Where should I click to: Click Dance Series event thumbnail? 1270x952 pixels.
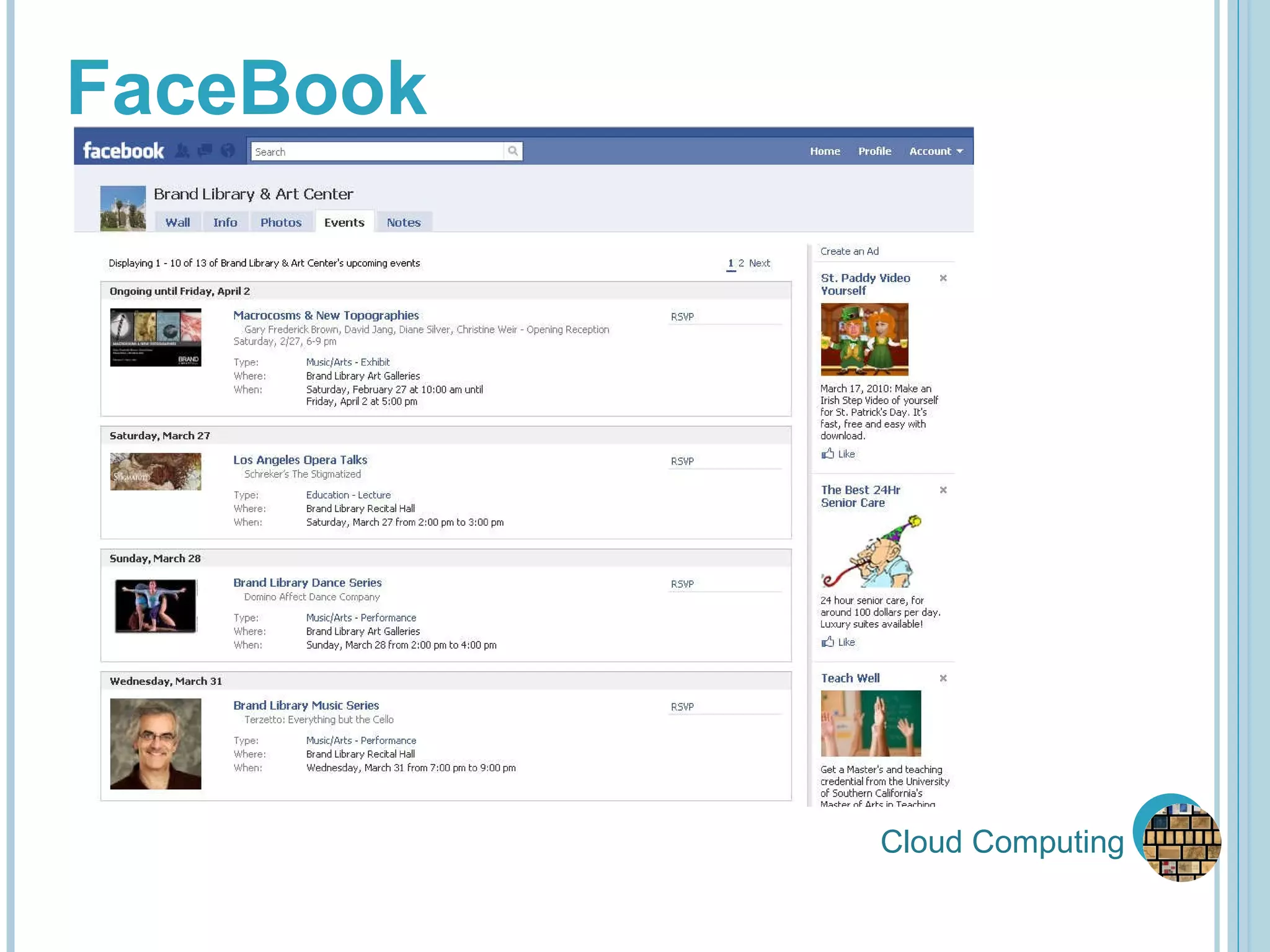pos(156,606)
